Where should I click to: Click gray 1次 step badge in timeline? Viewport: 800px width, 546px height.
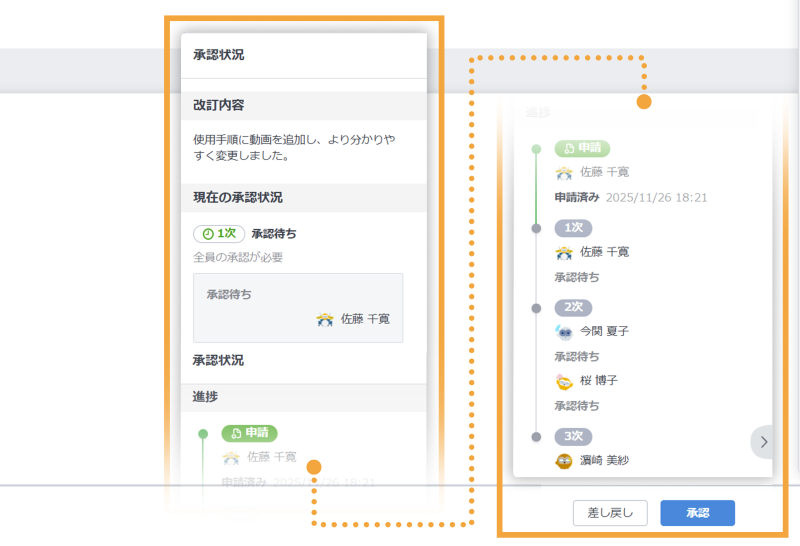(573, 228)
